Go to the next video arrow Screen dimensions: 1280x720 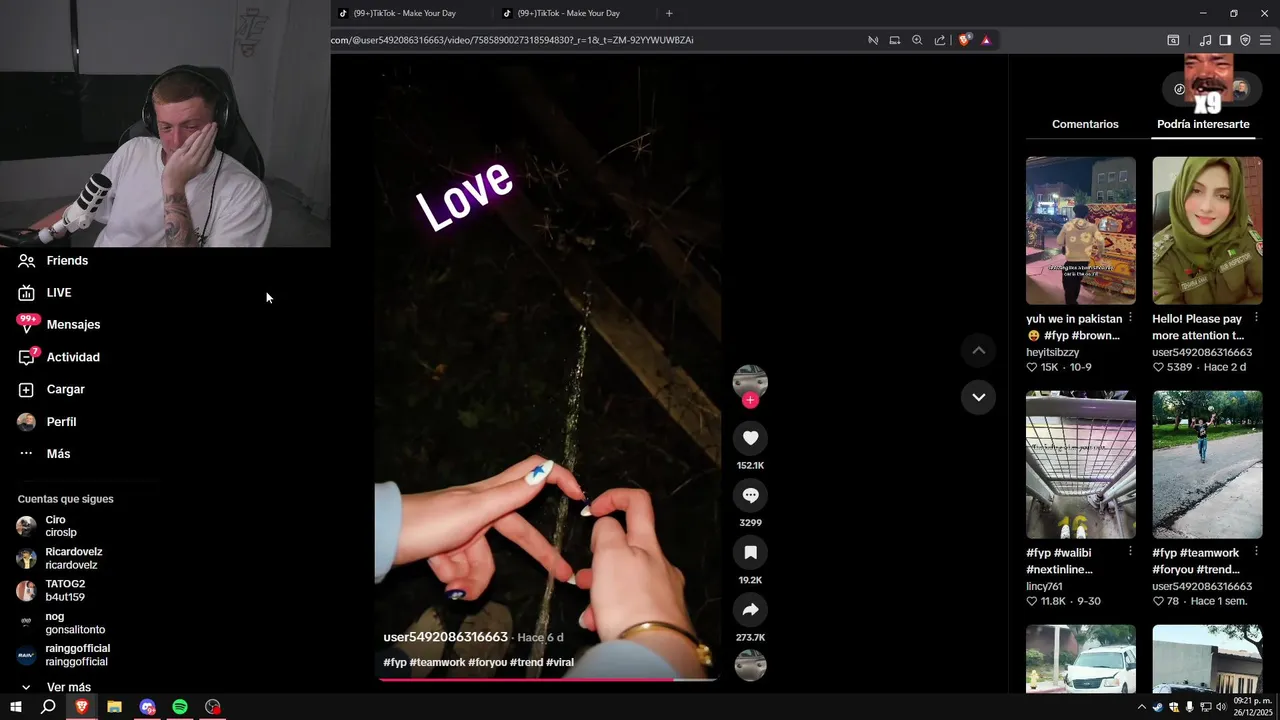(x=978, y=397)
